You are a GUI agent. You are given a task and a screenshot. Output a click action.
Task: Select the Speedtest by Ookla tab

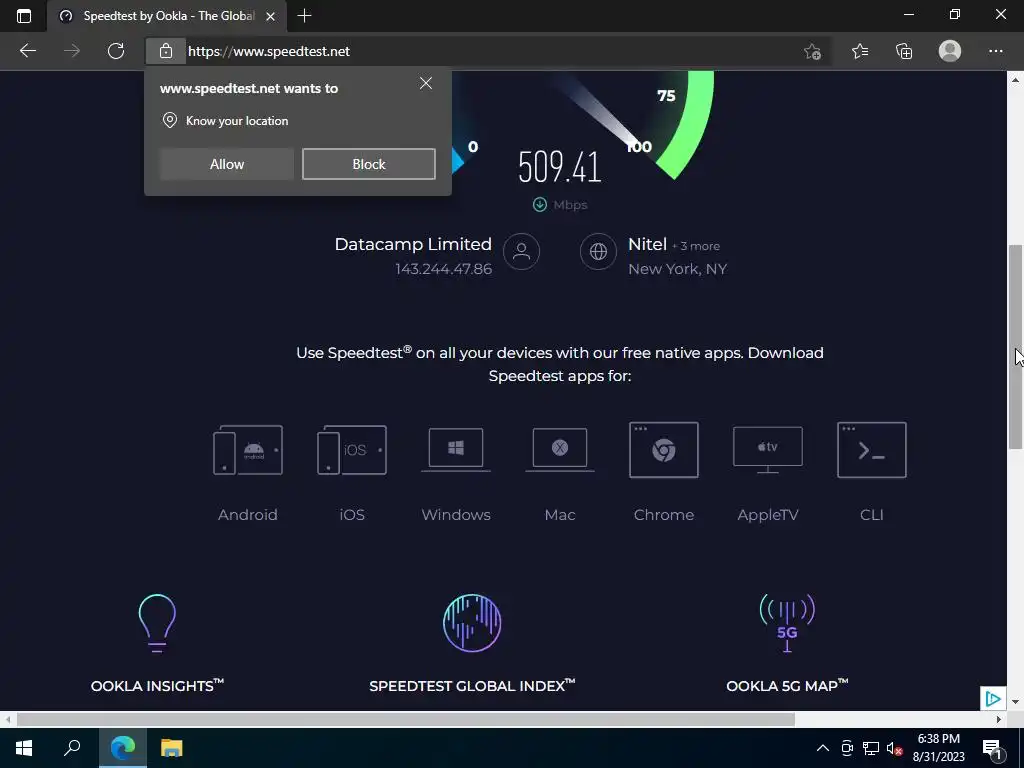(x=167, y=16)
